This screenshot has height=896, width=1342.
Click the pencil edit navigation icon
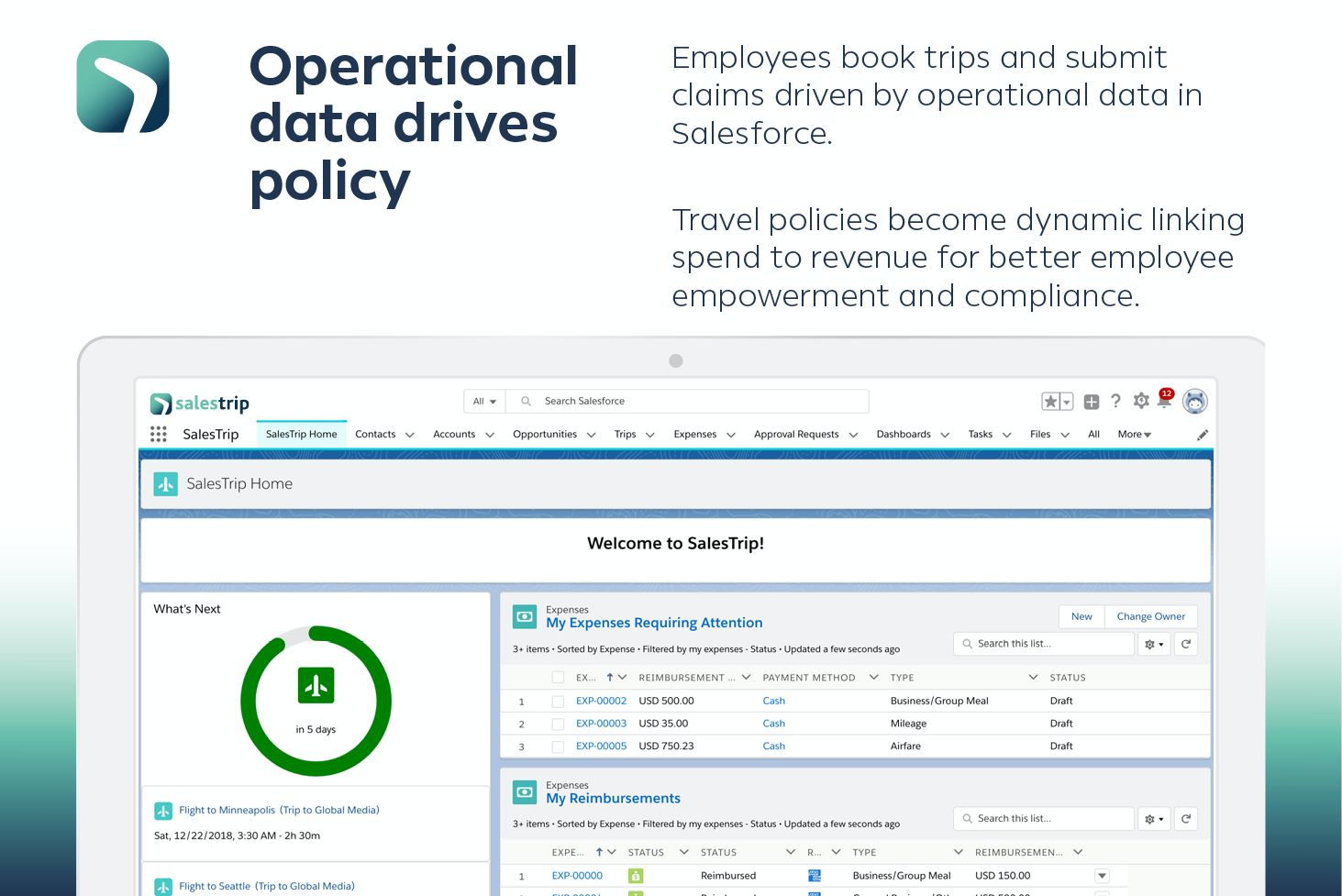click(x=1203, y=435)
